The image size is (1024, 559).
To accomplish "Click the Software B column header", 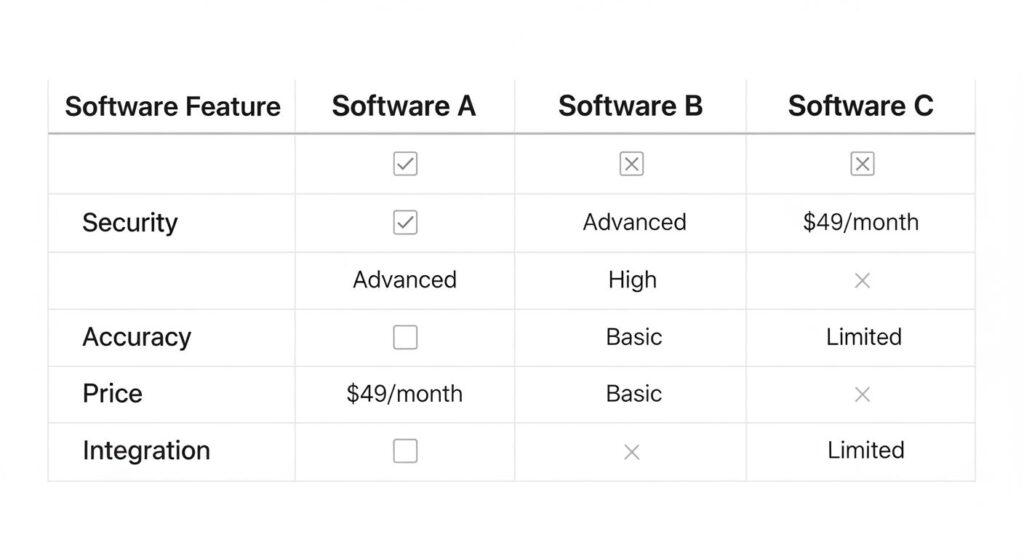I will click(x=630, y=106).
